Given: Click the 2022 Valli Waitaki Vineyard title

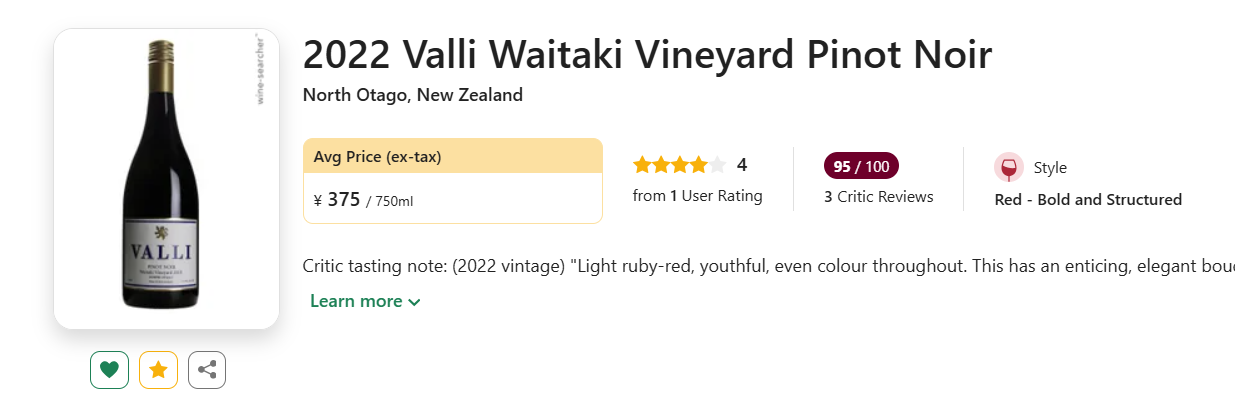Looking at the screenshot, I should (647, 54).
